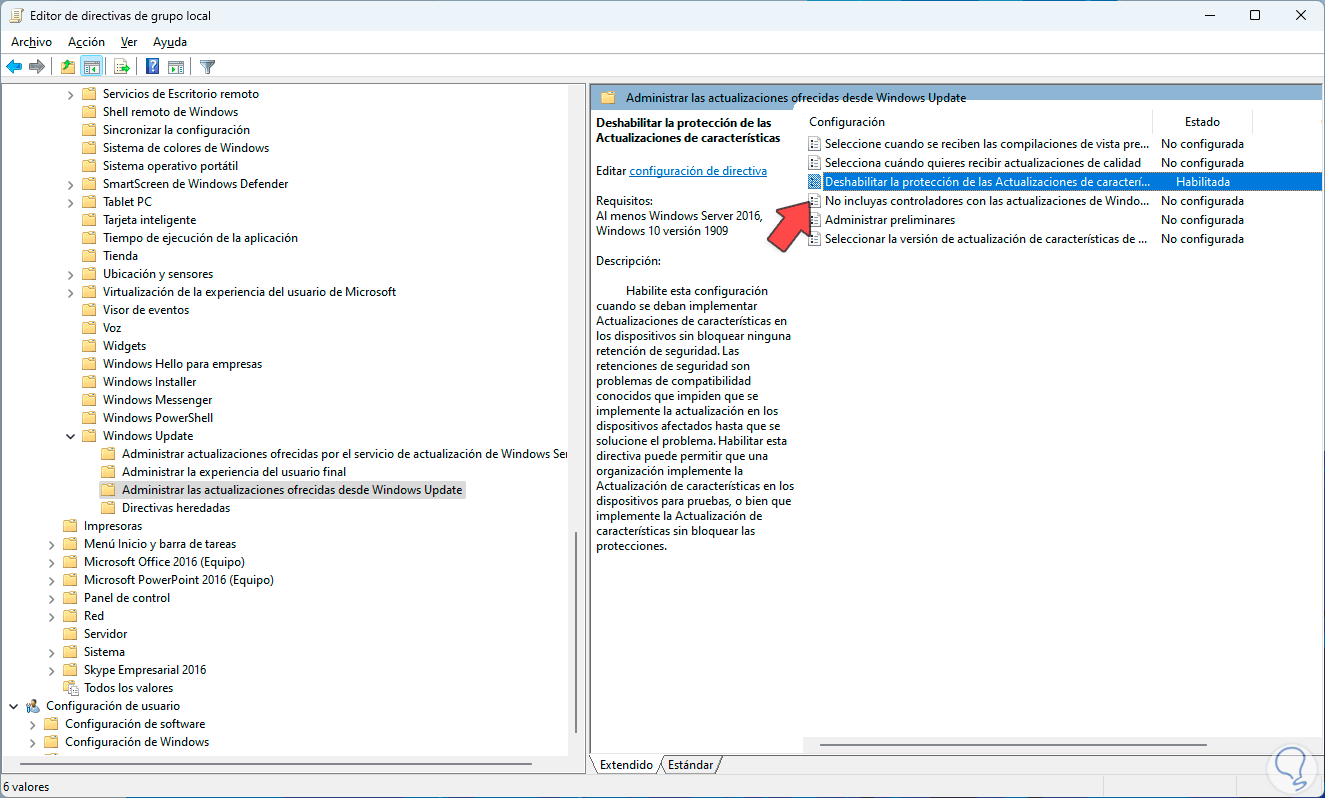1325x798 pixels.
Task: Collapse Configuración de usuario node
Action: (13, 706)
